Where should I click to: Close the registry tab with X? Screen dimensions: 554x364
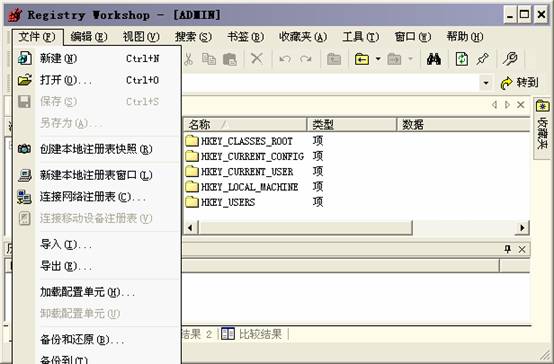[520, 105]
